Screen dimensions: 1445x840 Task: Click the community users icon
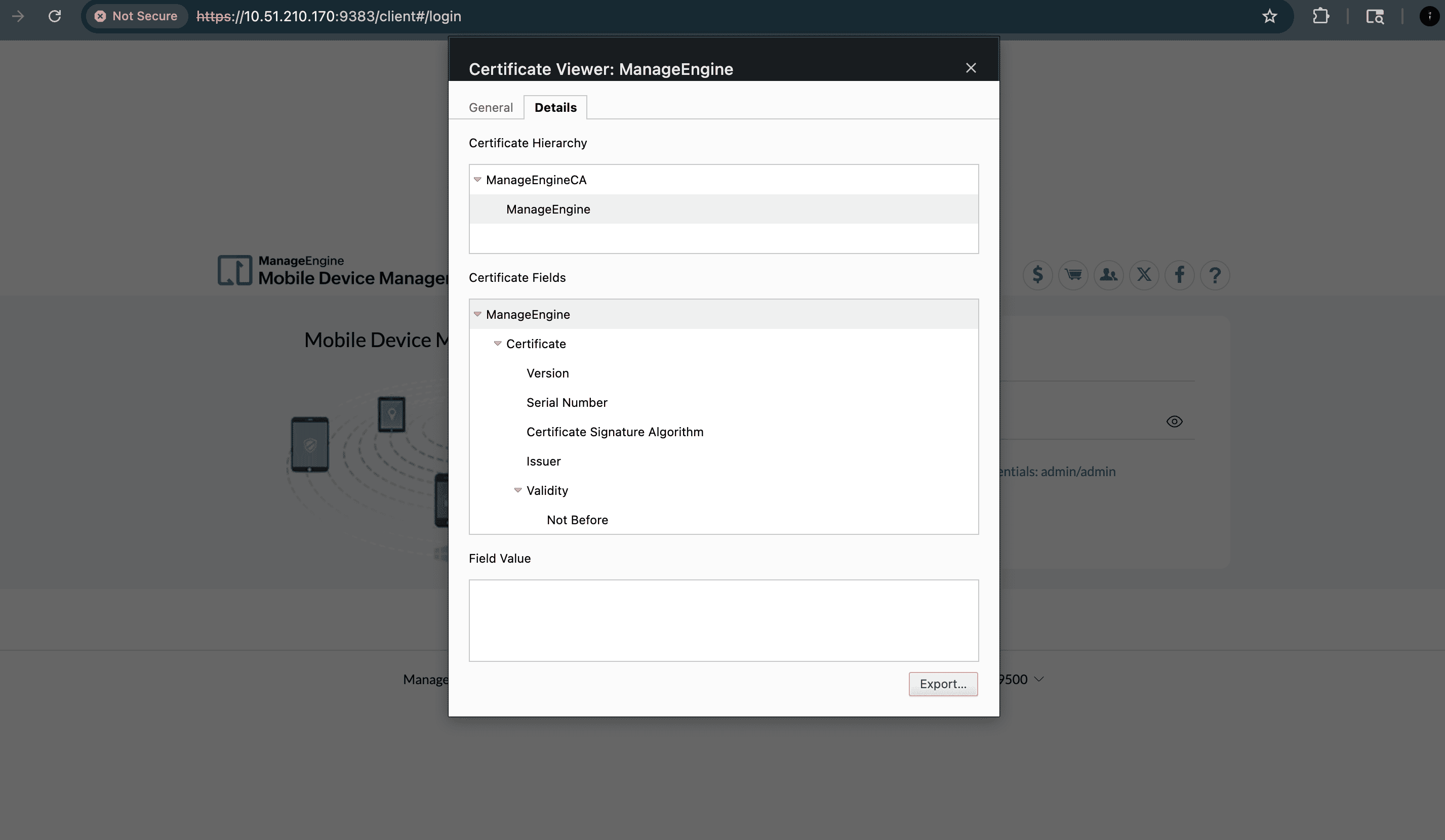click(1108, 275)
